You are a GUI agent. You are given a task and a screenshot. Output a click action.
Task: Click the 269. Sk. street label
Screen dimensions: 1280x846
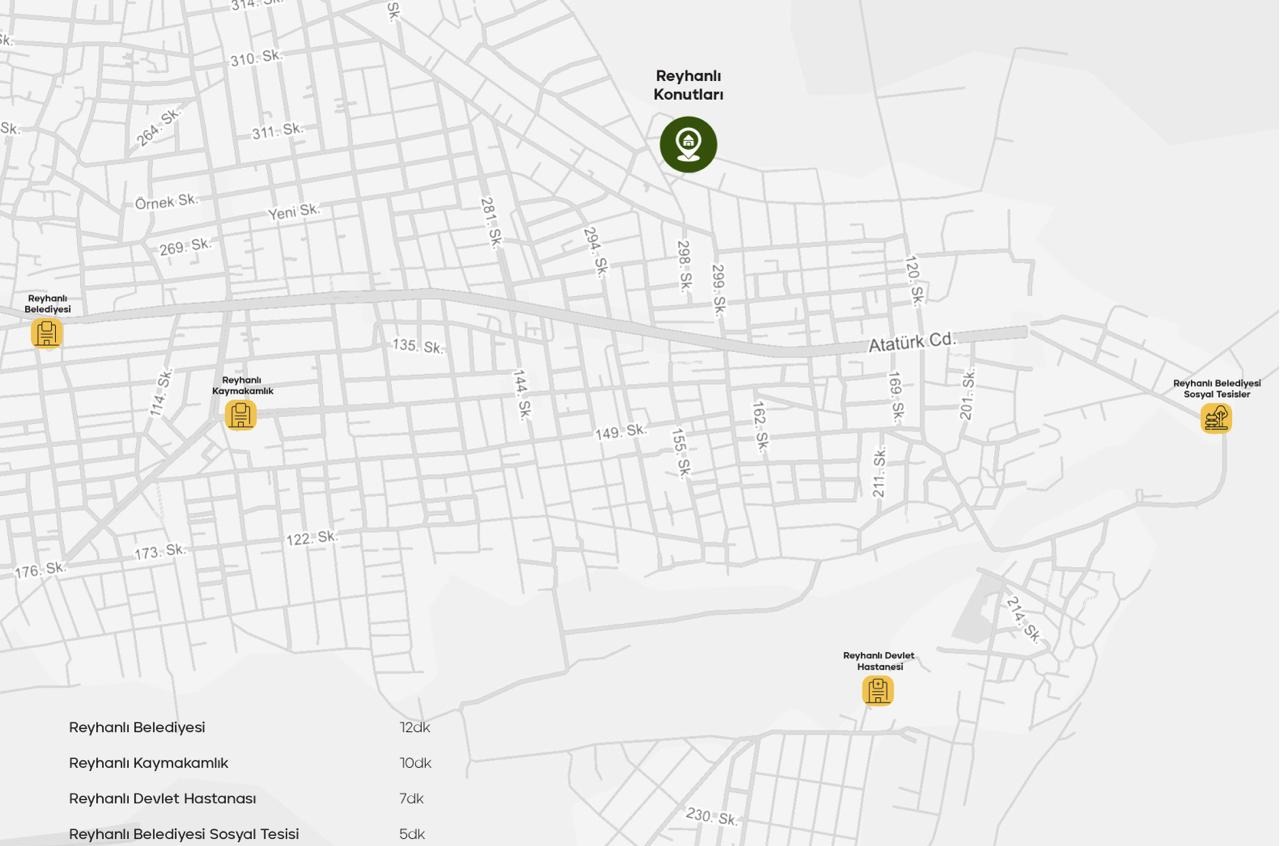185,246
